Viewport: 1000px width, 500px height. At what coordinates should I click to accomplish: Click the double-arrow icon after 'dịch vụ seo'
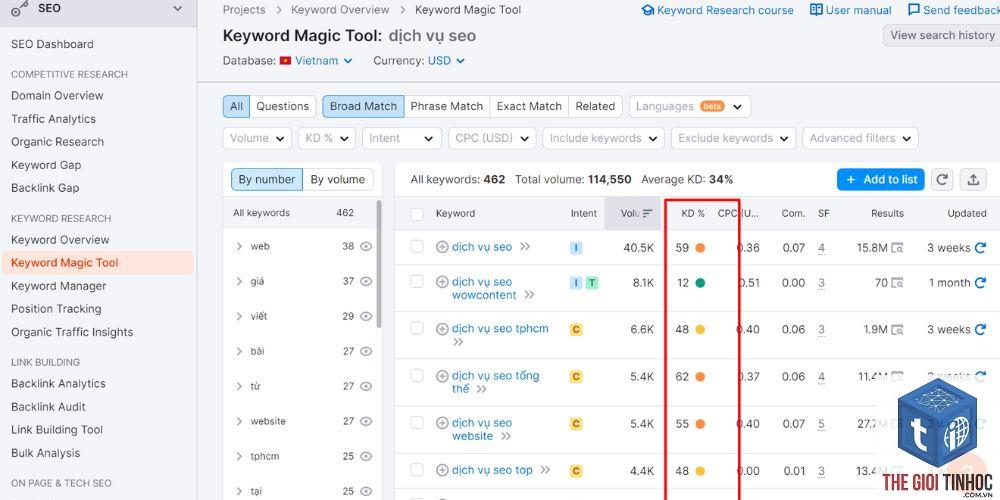(x=525, y=247)
